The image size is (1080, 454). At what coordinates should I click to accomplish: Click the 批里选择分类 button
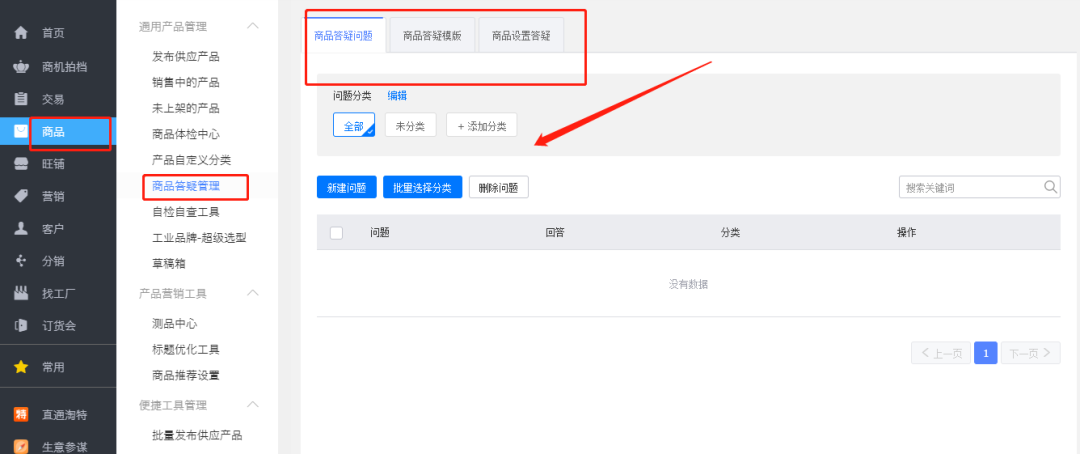tap(422, 187)
